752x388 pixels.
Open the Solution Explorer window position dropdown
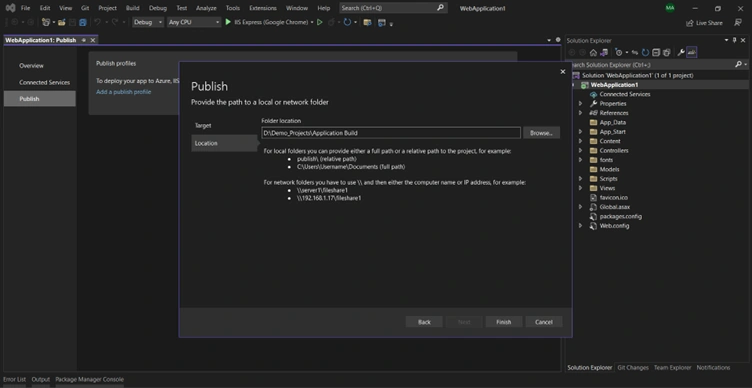click(726, 40)
